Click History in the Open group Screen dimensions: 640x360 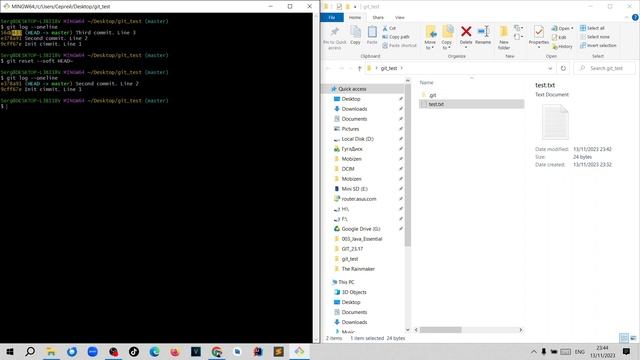[x=562, y=47]
